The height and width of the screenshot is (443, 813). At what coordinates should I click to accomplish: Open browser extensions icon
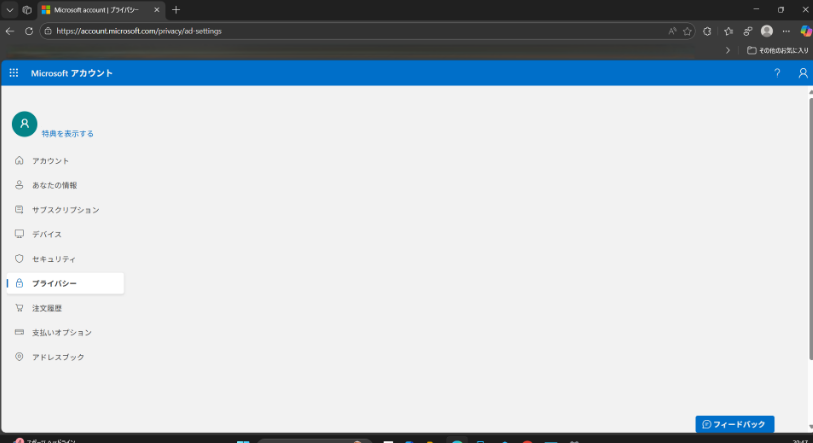tap(707, 31)
